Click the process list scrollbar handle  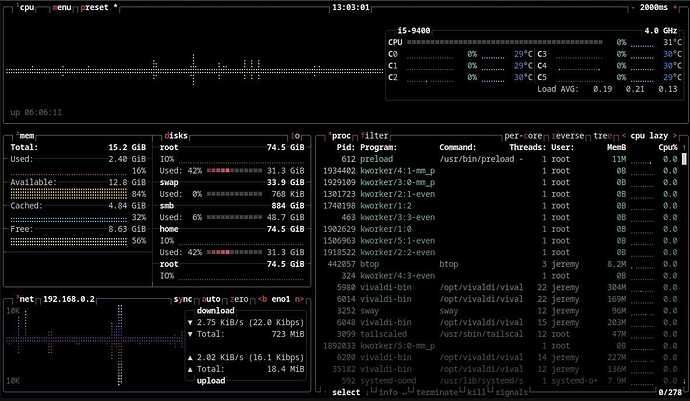[x=684, y=159]
